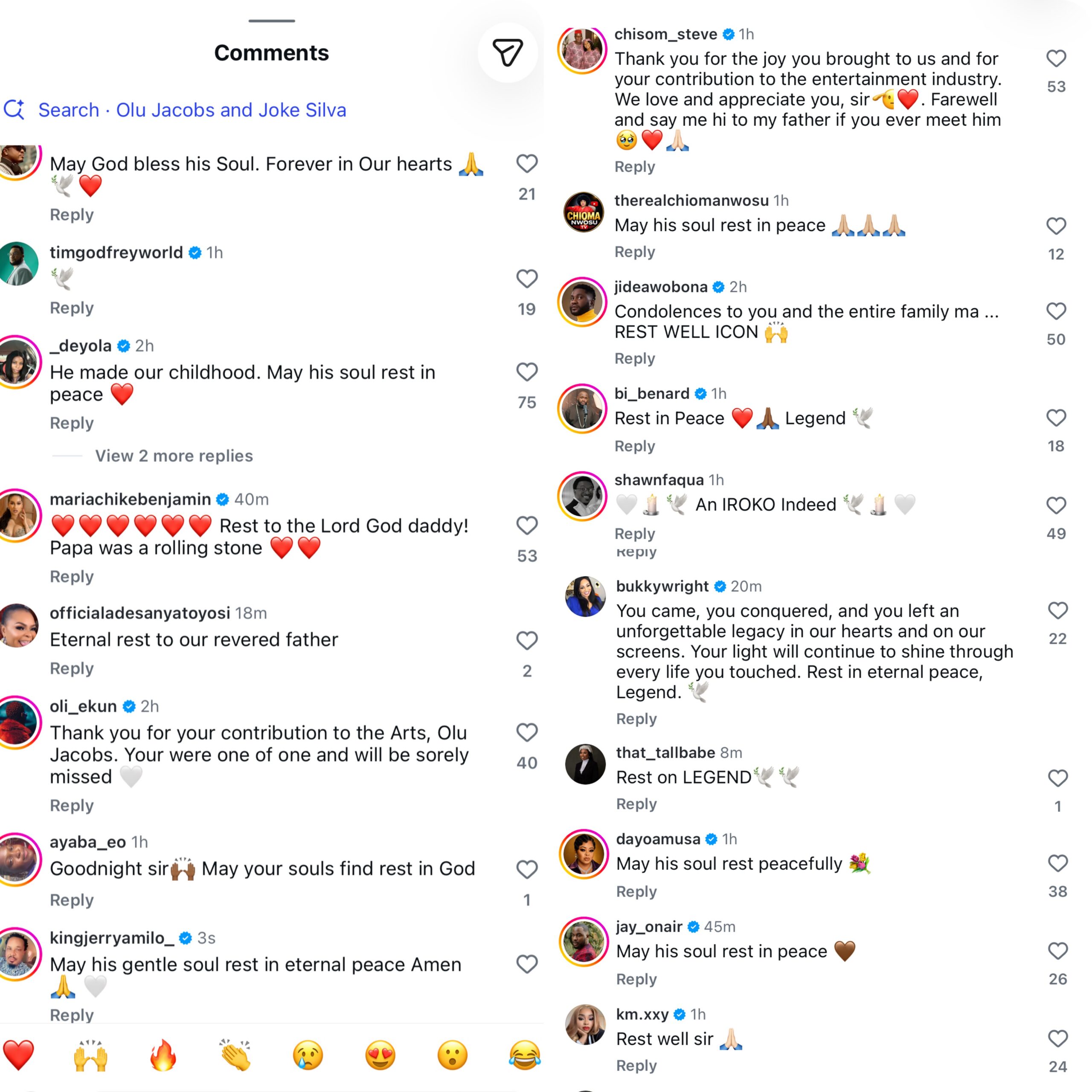This screenshot has height=1092, width=1092.
Task: Insert the crying face emoji reaction
Action: pyautogui.click(x=308, y=1055)
